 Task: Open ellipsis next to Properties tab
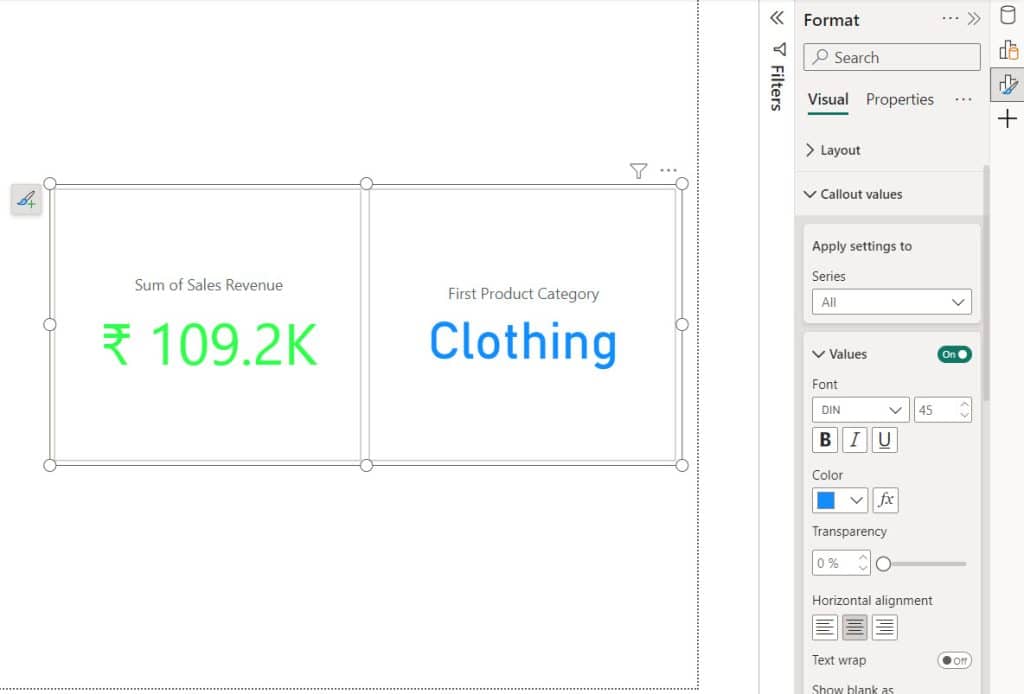(963, 99)
